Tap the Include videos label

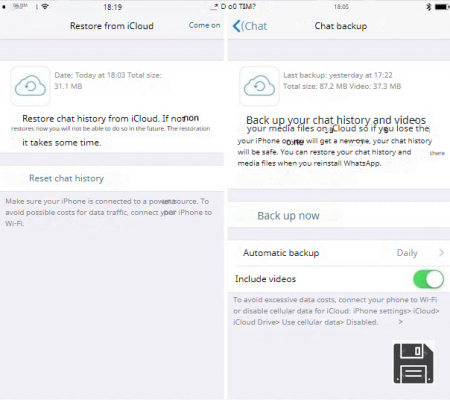coord(265,279)
